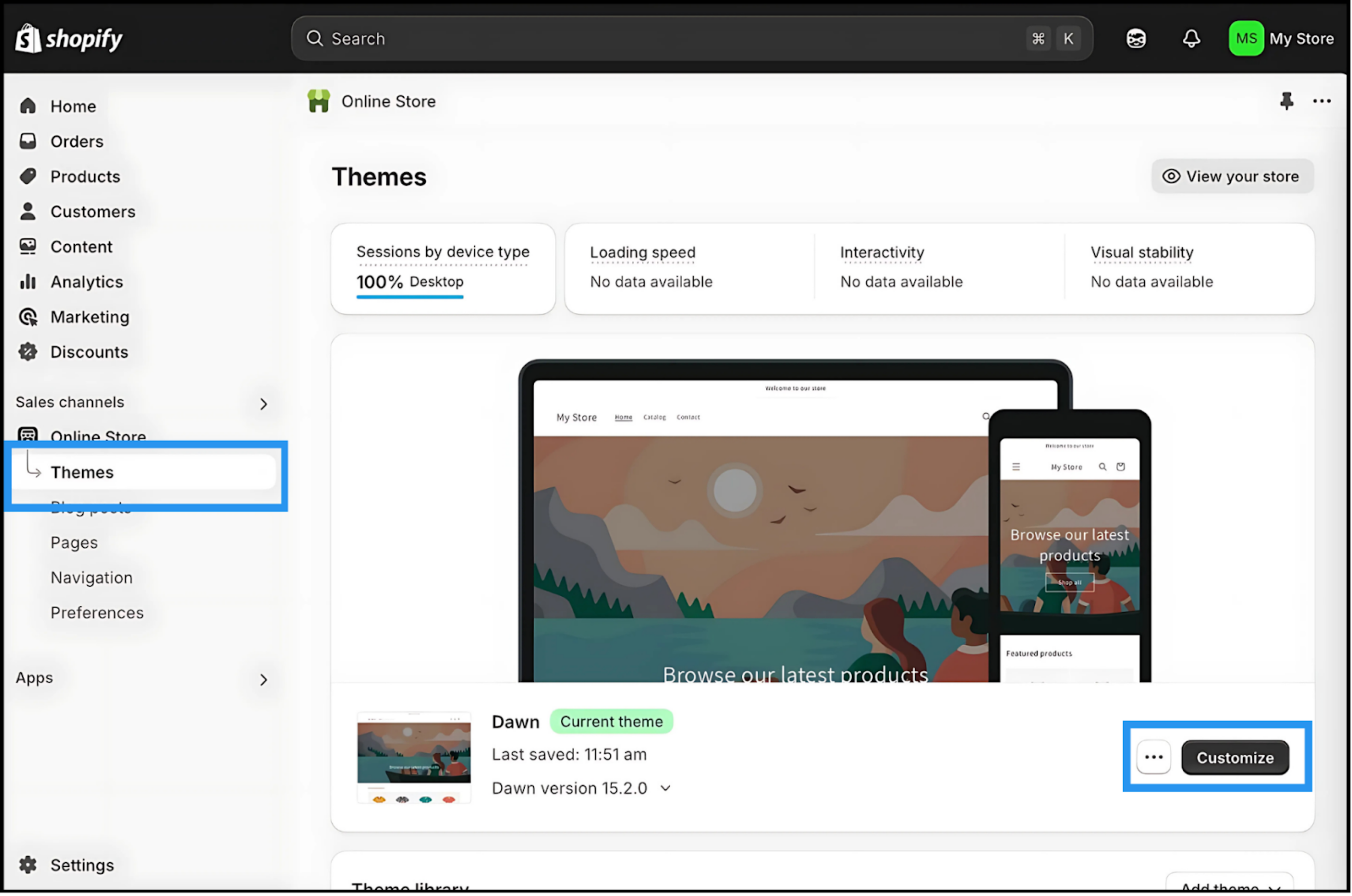Open Dawn theme actions ellipsis button
The image size is (1352, 896).
[1153, 758]
